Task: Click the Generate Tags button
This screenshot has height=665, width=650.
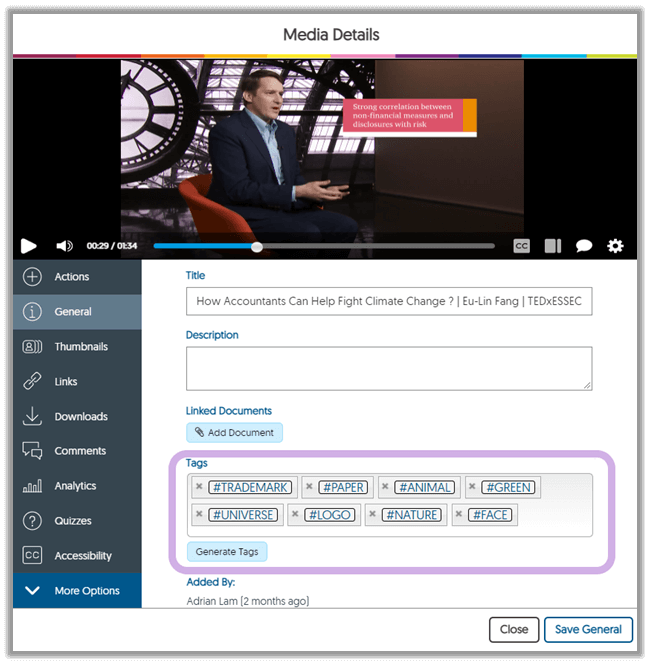Action: click(227, 552)
